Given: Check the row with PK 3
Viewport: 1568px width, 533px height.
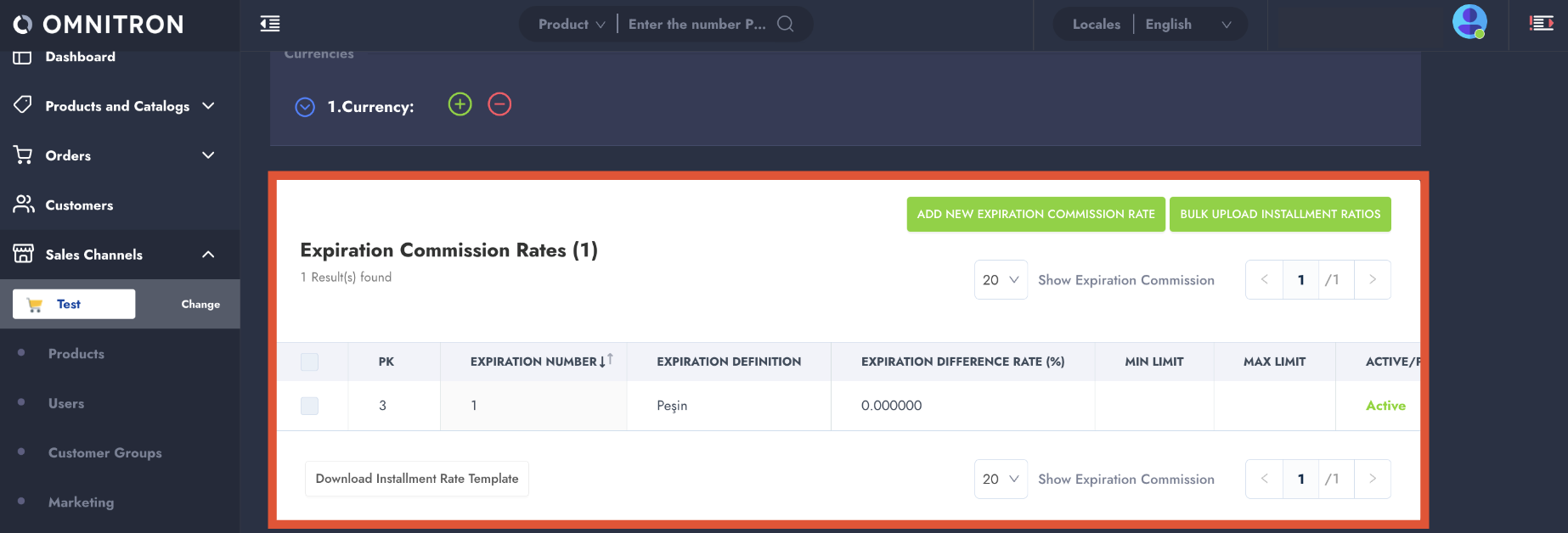Looking at the screenshot, I should click(310, 406).
